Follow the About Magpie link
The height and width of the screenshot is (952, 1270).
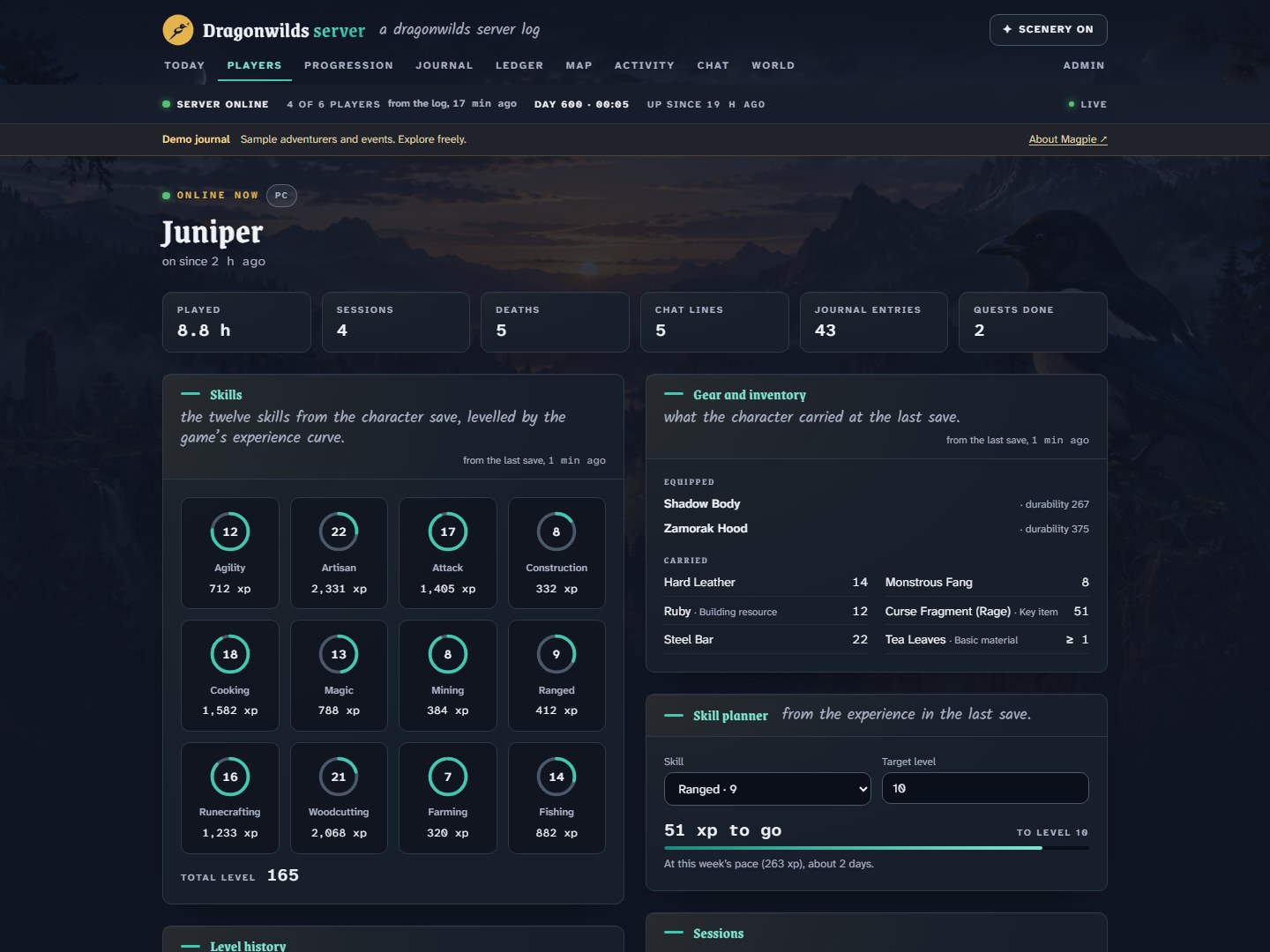coord(1068,139)
